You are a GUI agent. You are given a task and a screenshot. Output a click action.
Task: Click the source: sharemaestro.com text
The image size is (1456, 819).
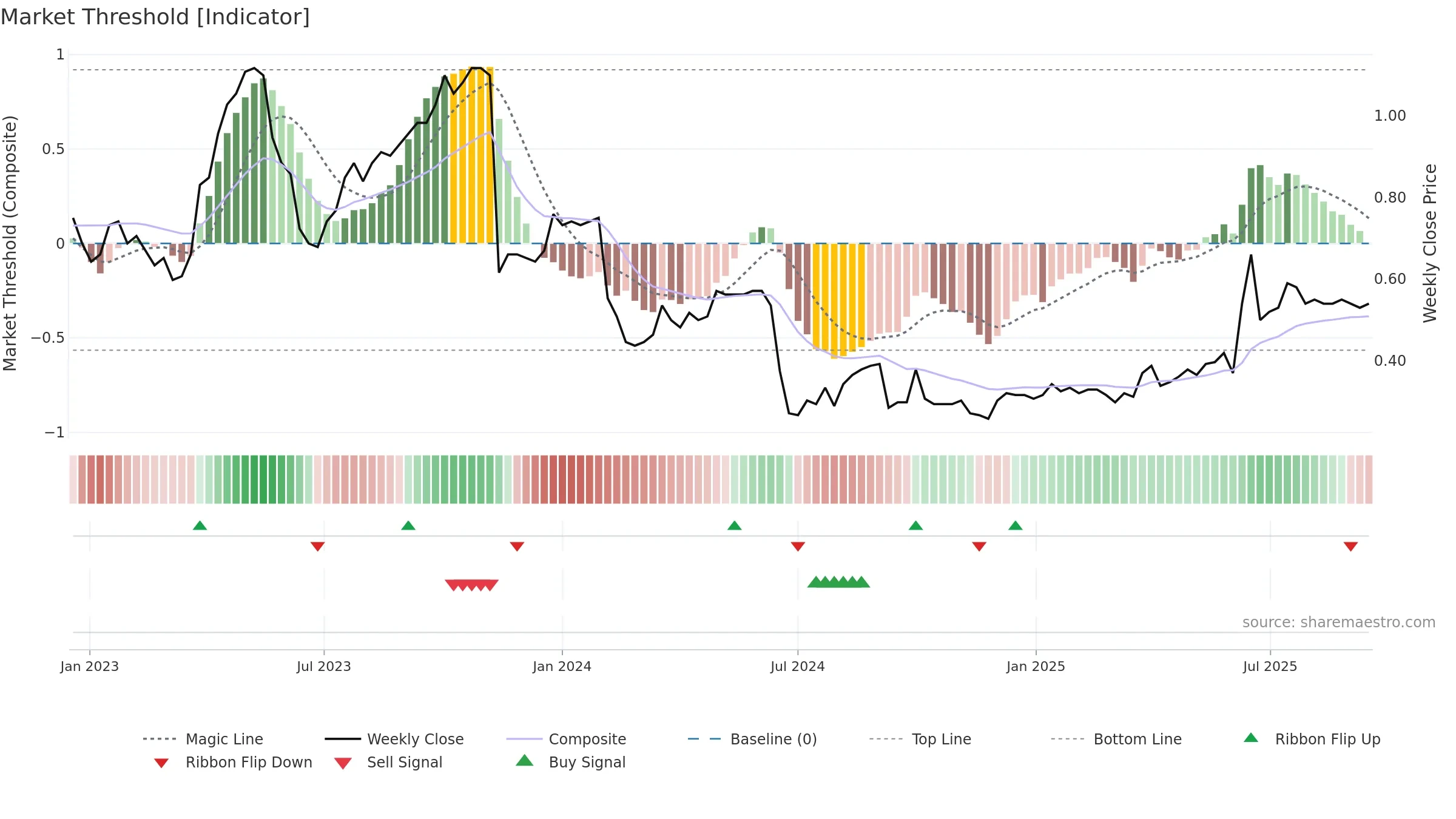1339,622
